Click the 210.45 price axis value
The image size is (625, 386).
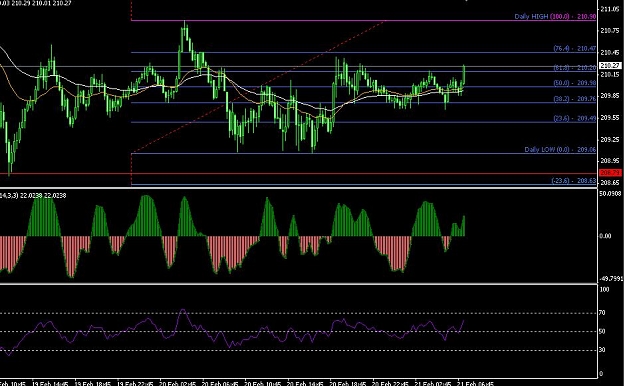(610, 53)
